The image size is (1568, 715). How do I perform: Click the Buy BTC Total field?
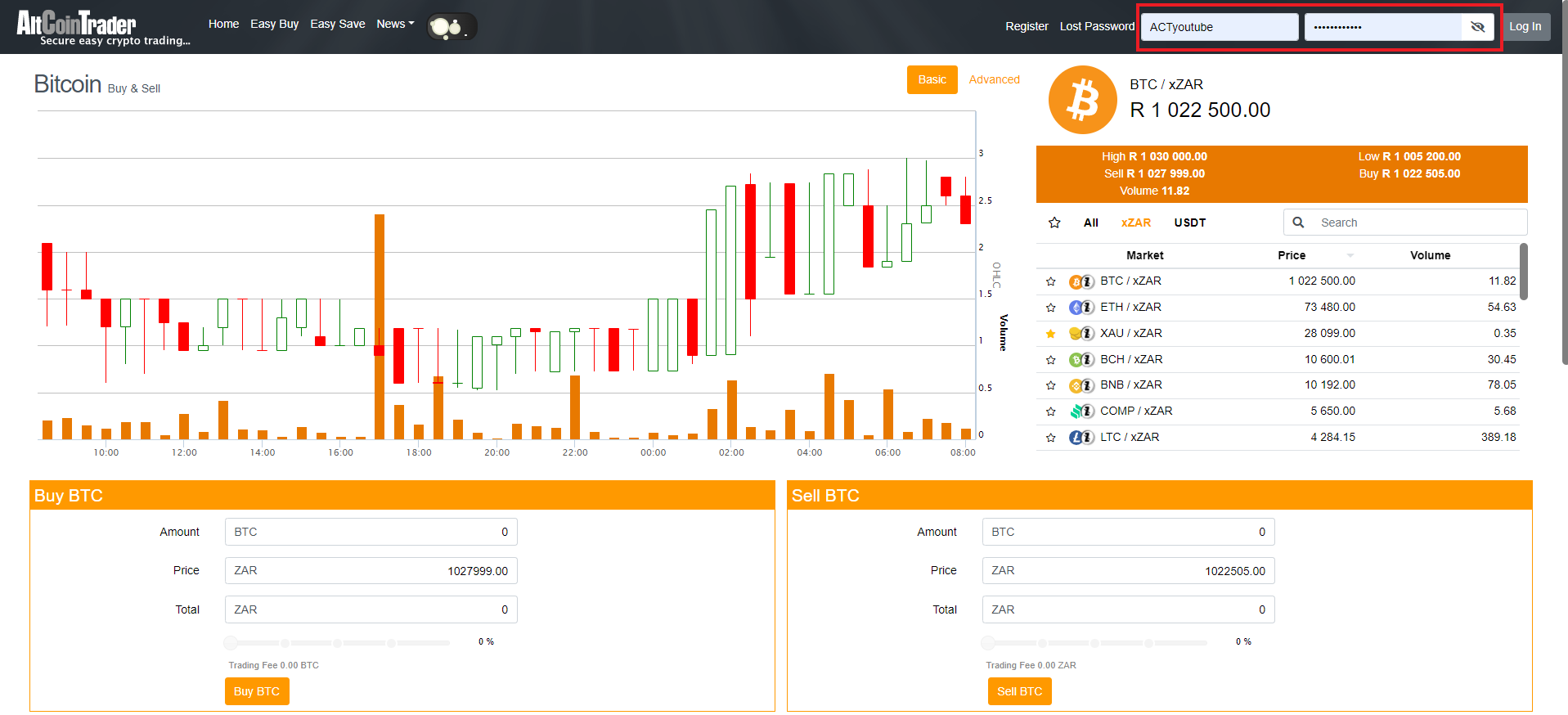coord(371,609)
